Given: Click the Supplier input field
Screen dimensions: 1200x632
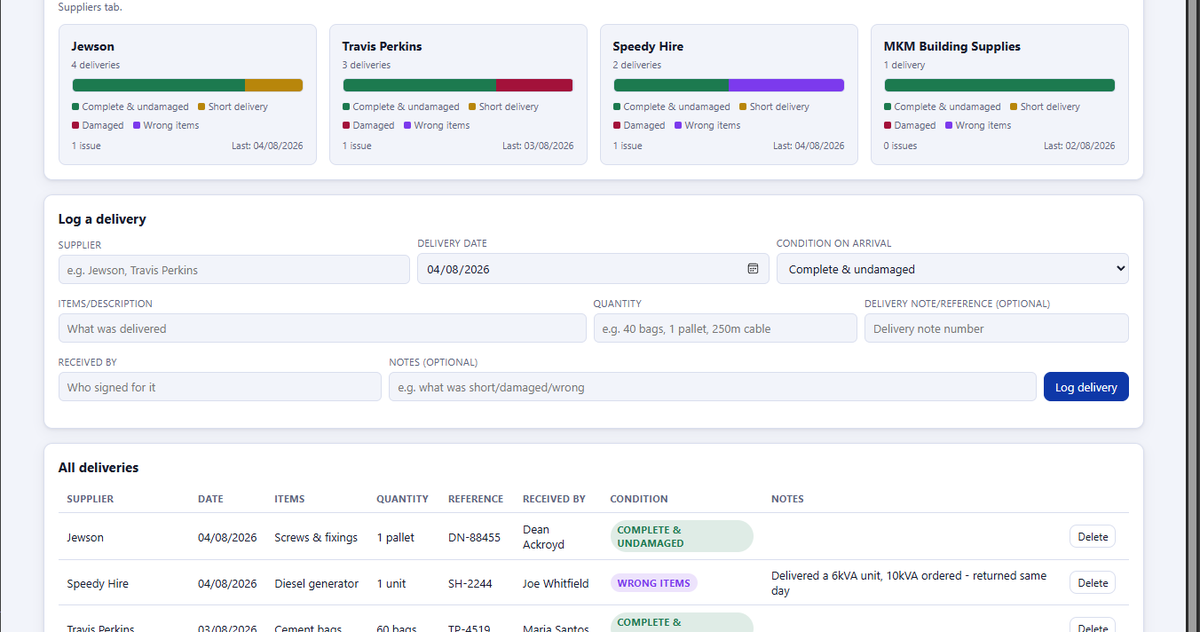Looking at the screenshot, I should (x=234, y=269).
